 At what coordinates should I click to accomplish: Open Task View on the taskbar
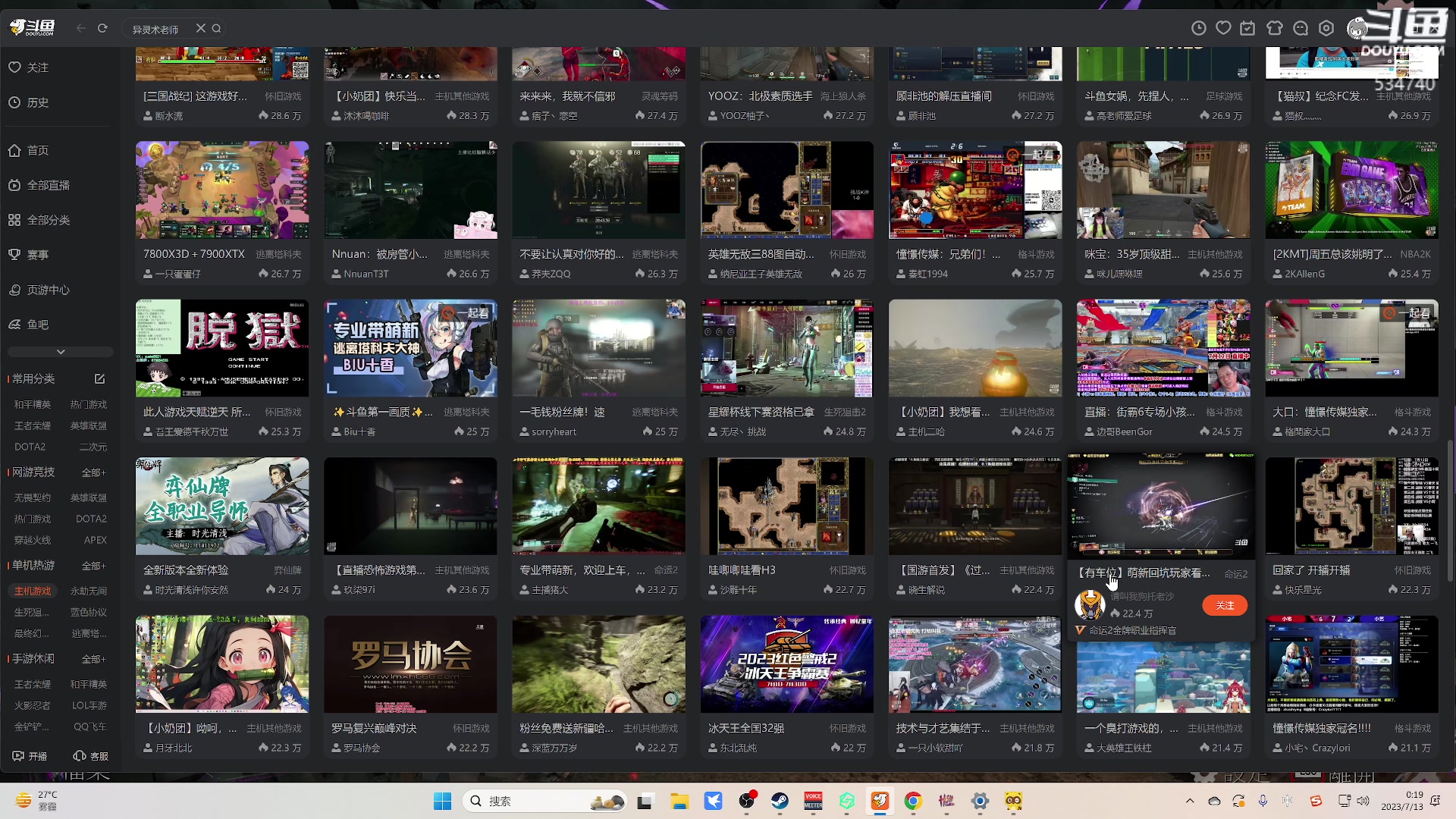point(645,801)
